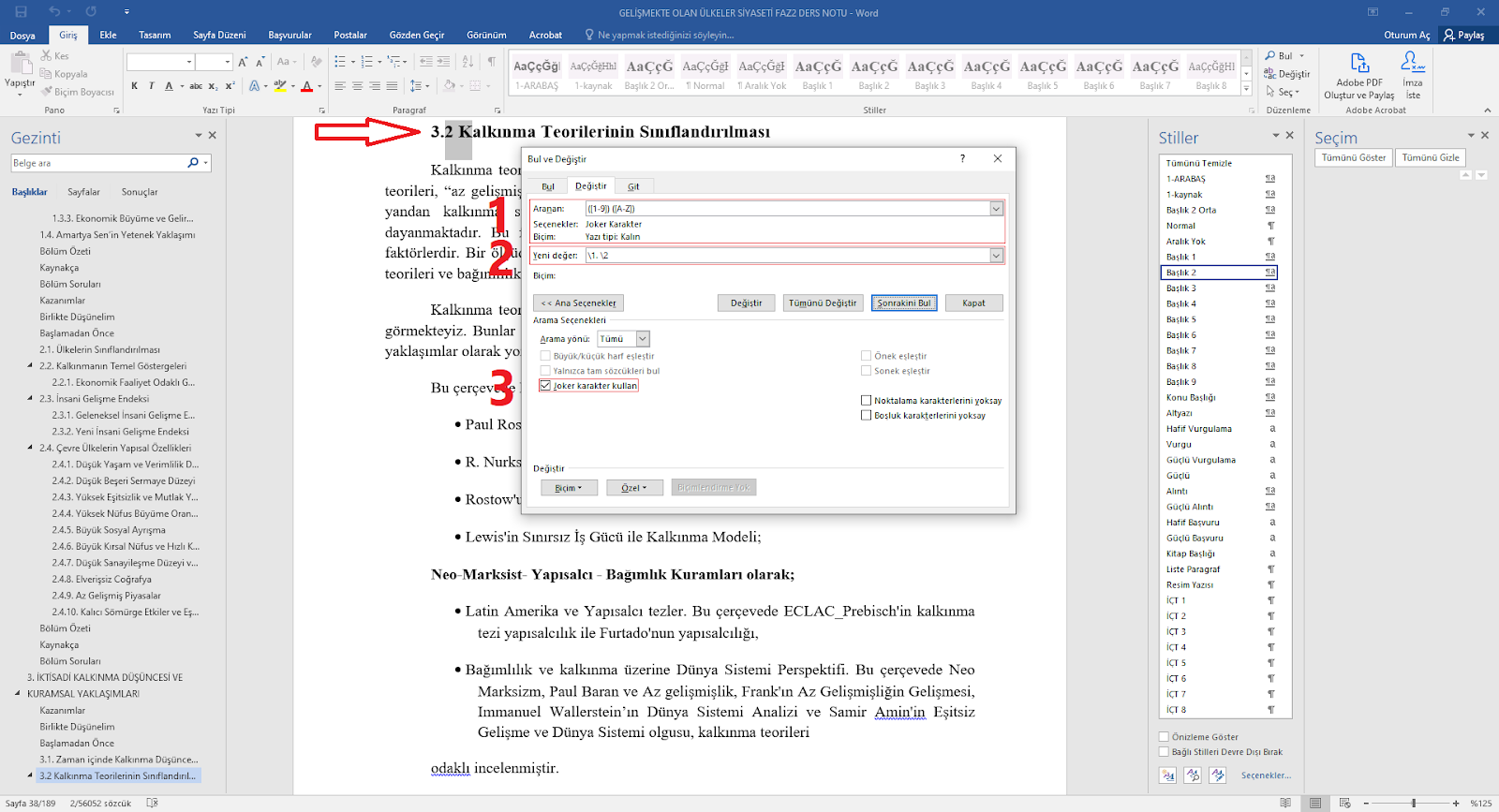1499x812 pixels.
Task: Click the Tümünü Değiştir button
Action: [x=823, y=303]
